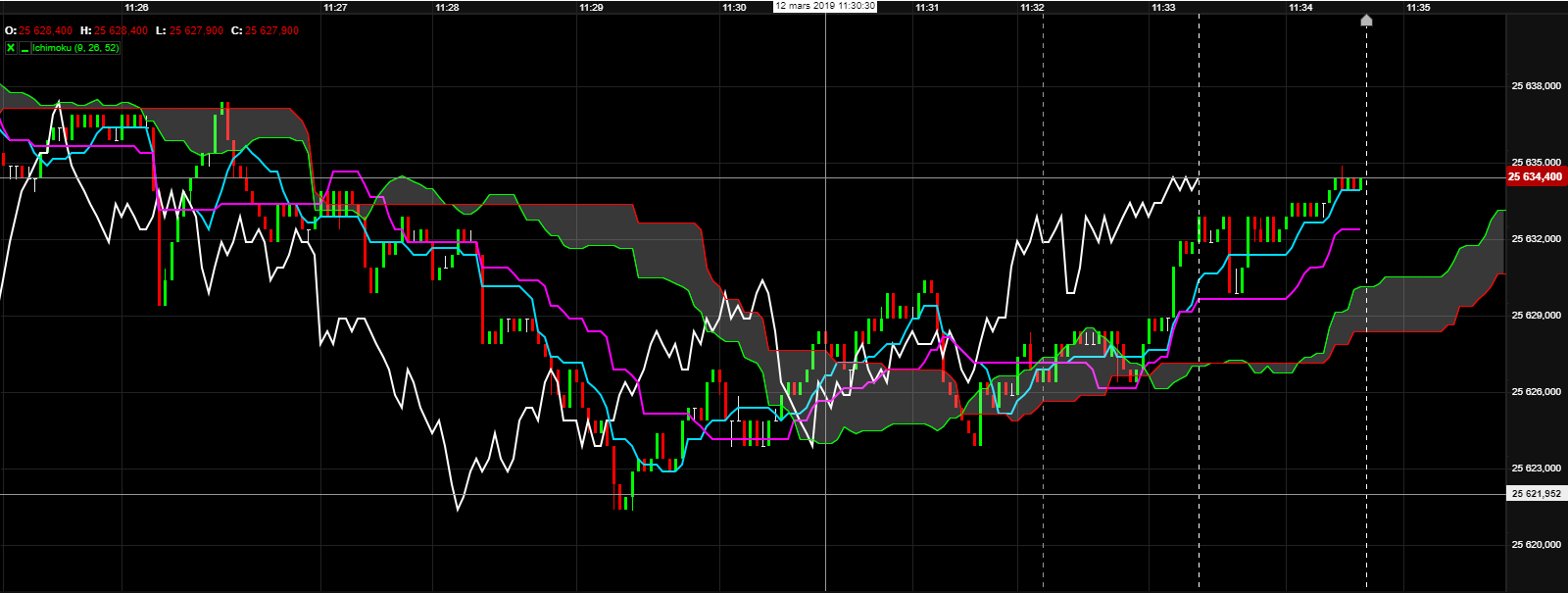Click the 11:31 time axis label
This screenshot has width=1568, height=593.
coord(927,7)
